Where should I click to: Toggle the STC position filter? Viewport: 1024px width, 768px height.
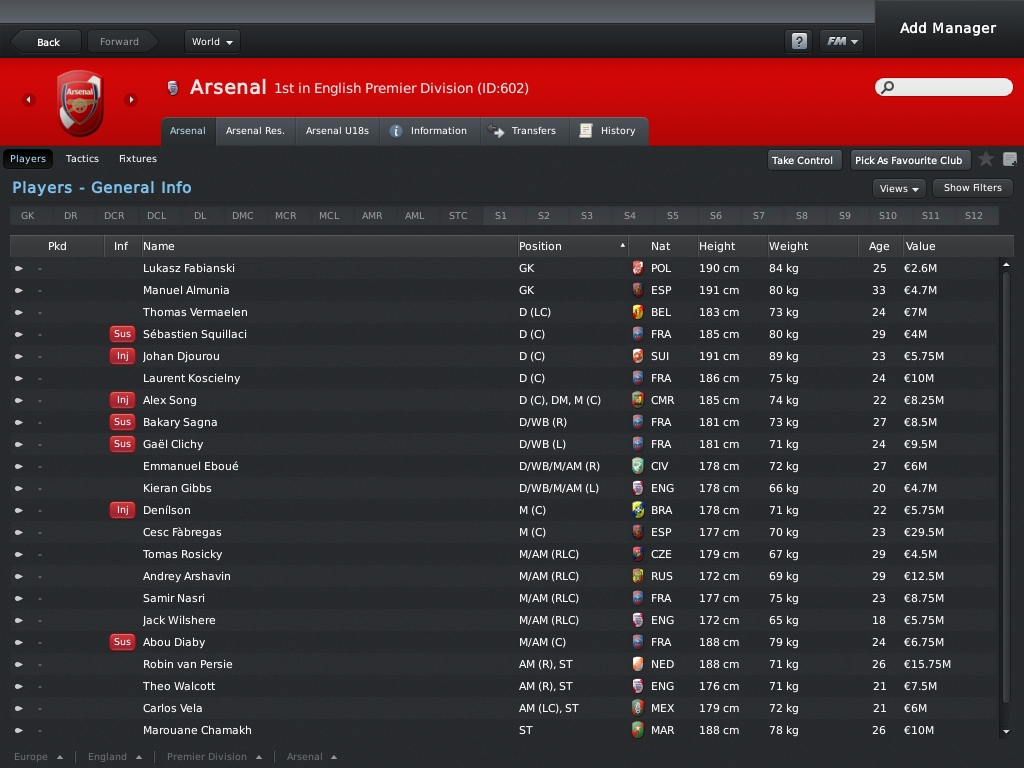(x=458, y=216)
